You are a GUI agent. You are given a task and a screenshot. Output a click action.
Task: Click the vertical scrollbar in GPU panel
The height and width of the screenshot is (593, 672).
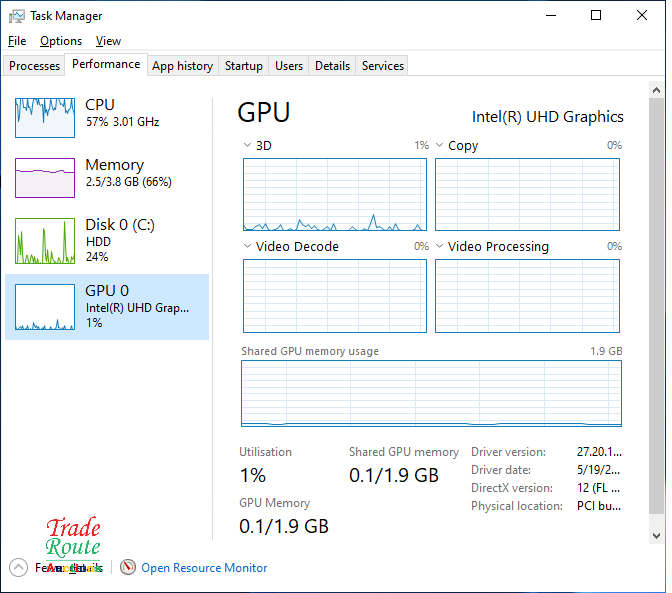tap(656, 300)
